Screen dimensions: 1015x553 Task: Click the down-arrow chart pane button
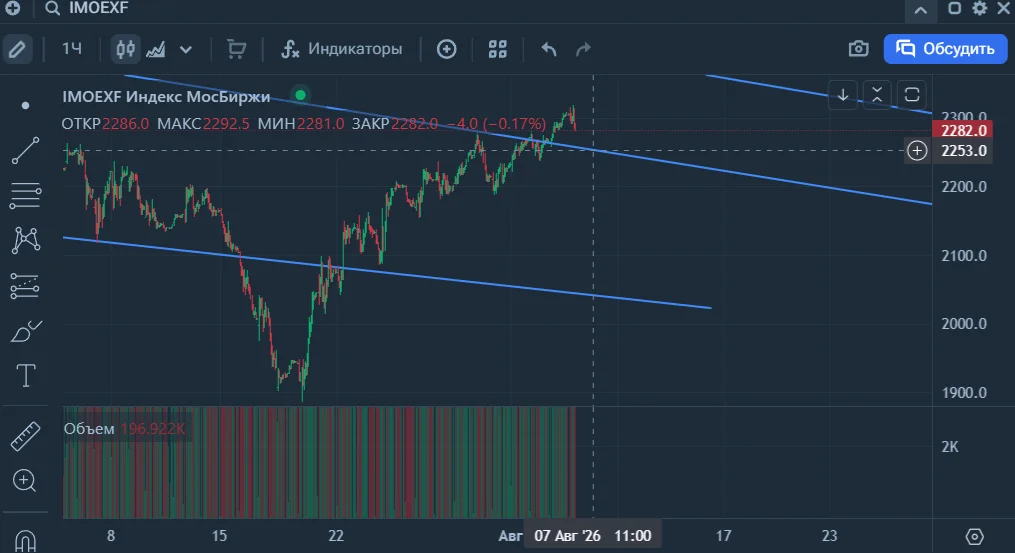[843, 95]
